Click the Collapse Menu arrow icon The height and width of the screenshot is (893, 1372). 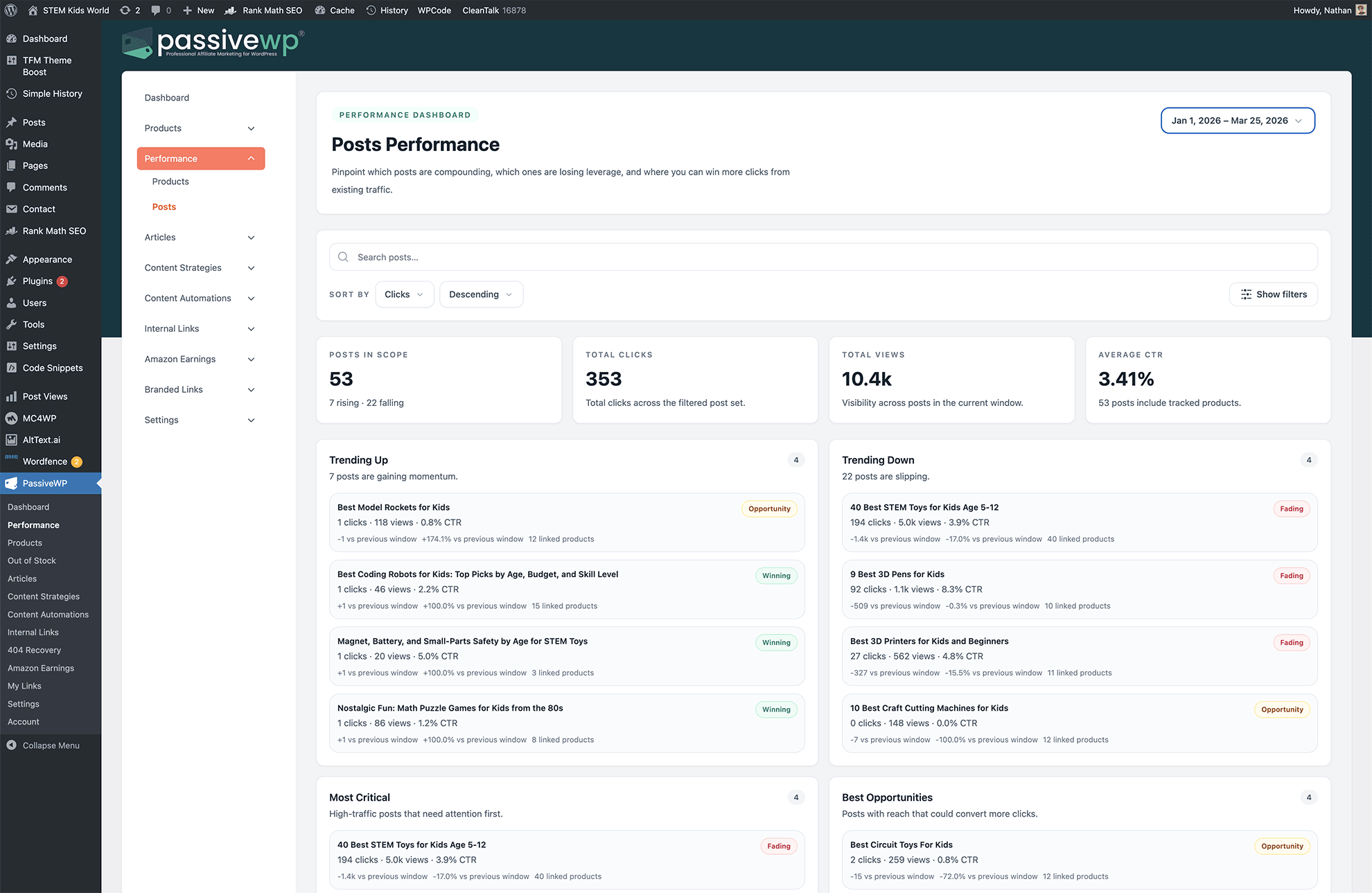(12, 745)
